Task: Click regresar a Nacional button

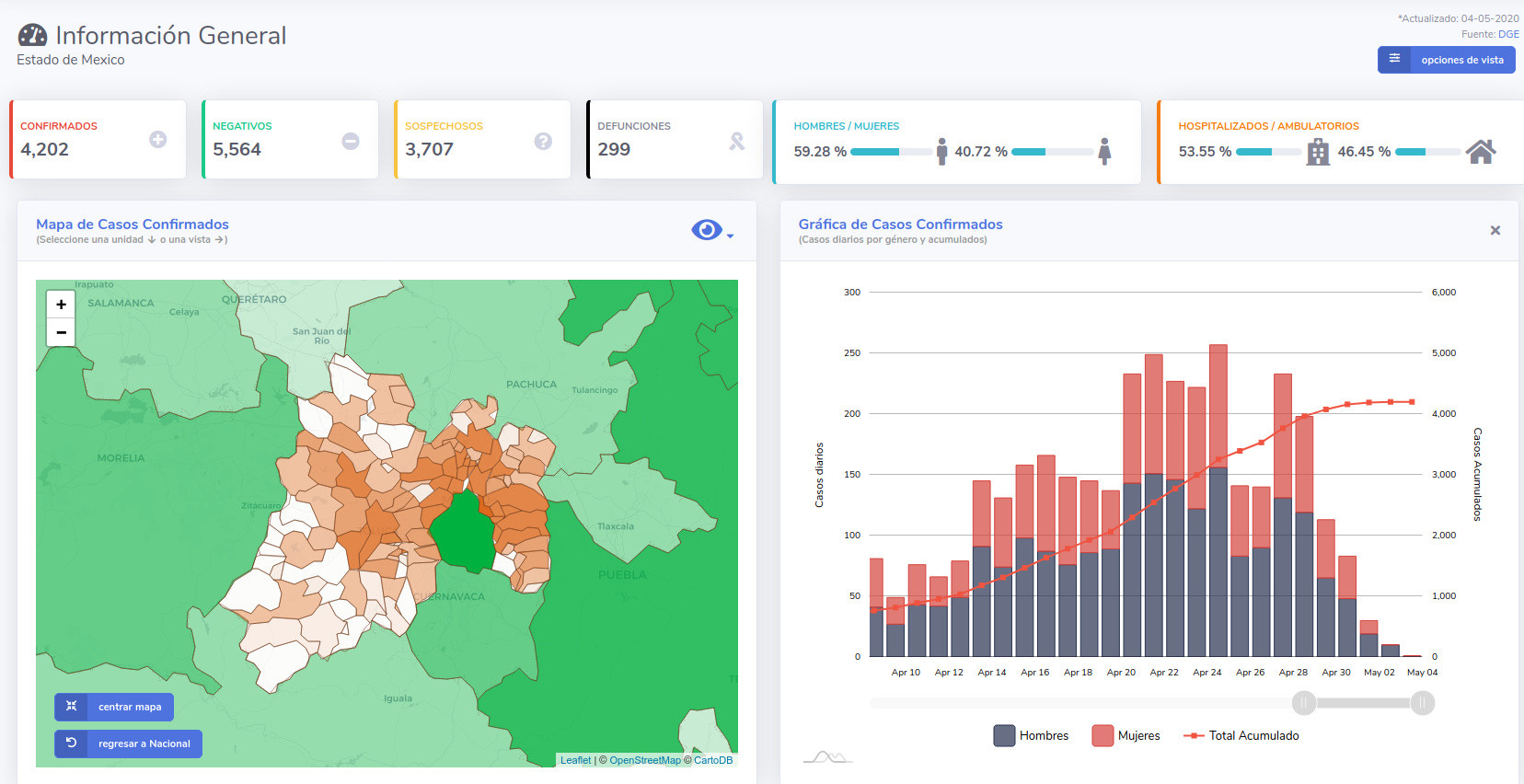Action: [x=128, y=744]
